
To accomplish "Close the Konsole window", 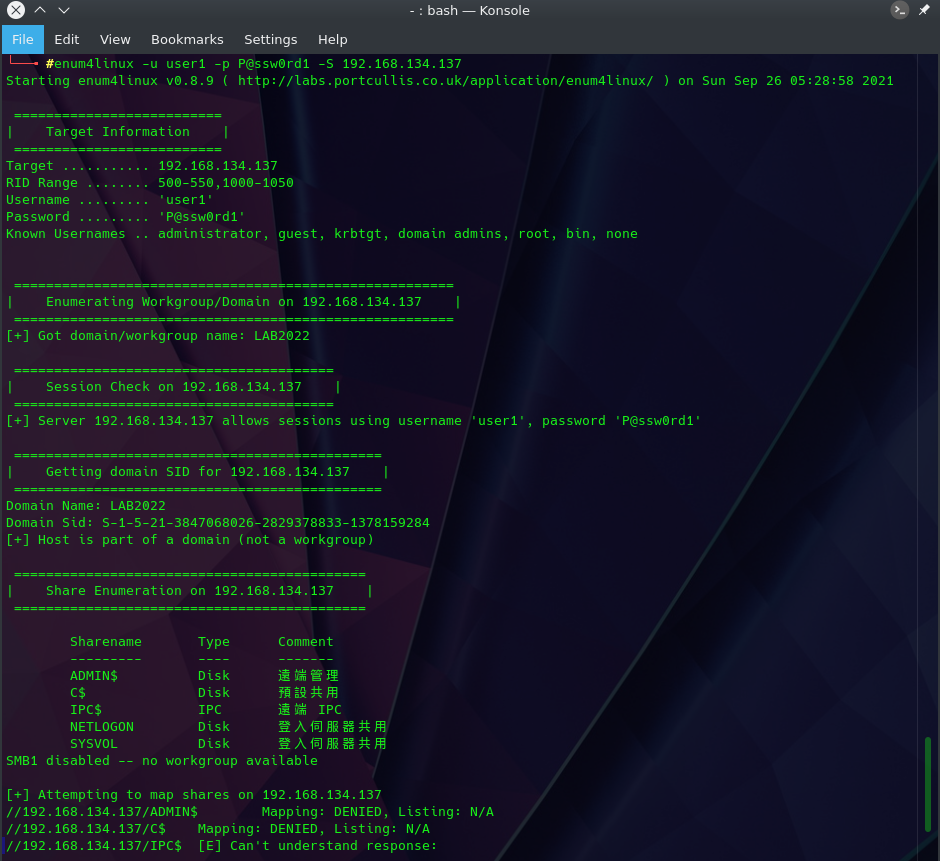I will tap(16, 10).
